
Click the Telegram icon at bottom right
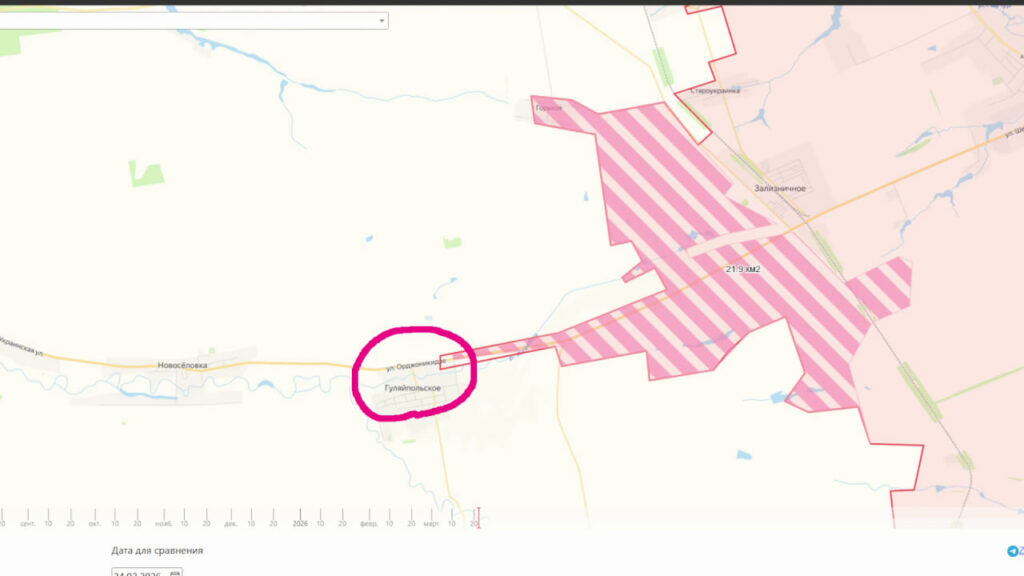pos(1013,551)
